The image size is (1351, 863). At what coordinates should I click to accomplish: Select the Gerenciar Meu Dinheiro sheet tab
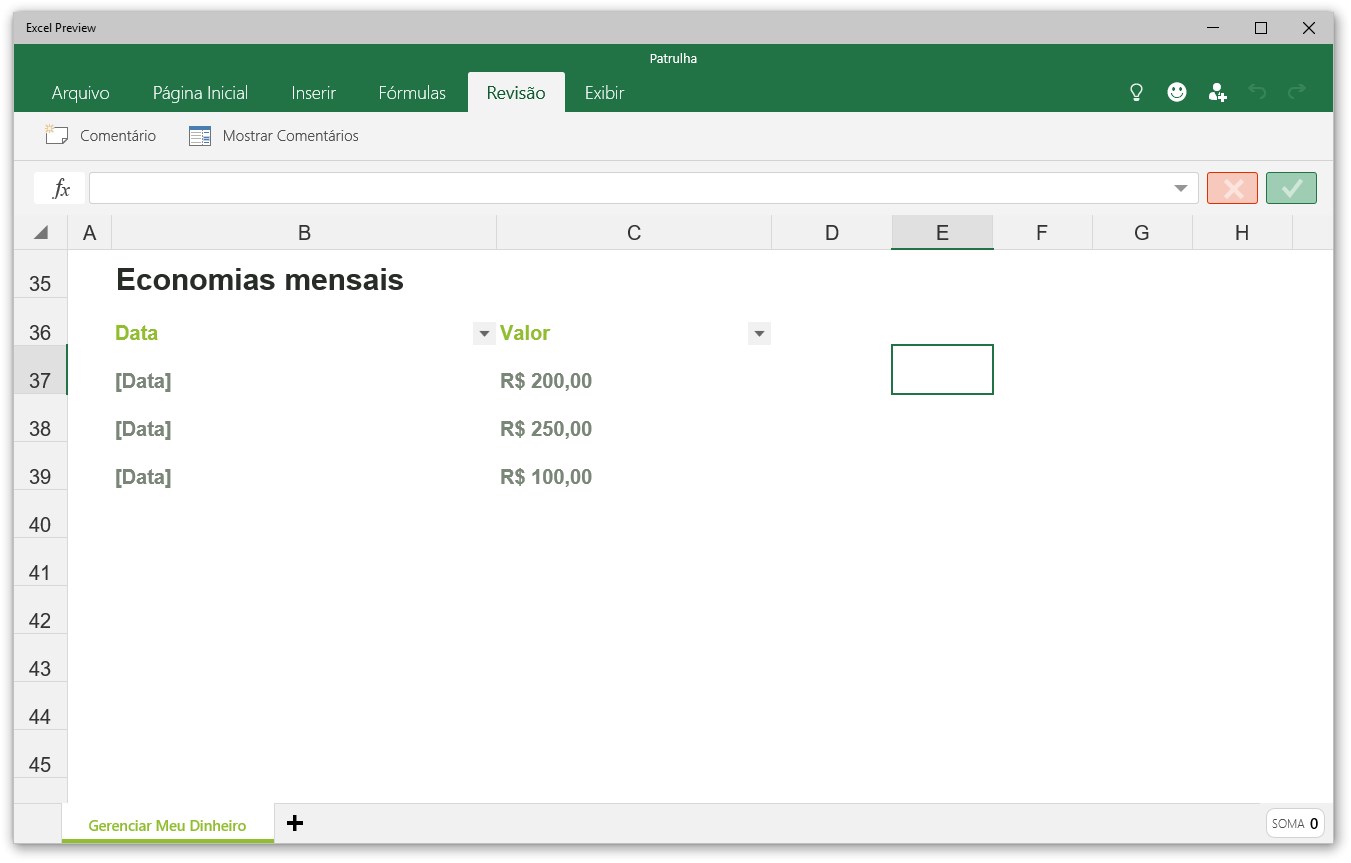[x=167, y=825]
